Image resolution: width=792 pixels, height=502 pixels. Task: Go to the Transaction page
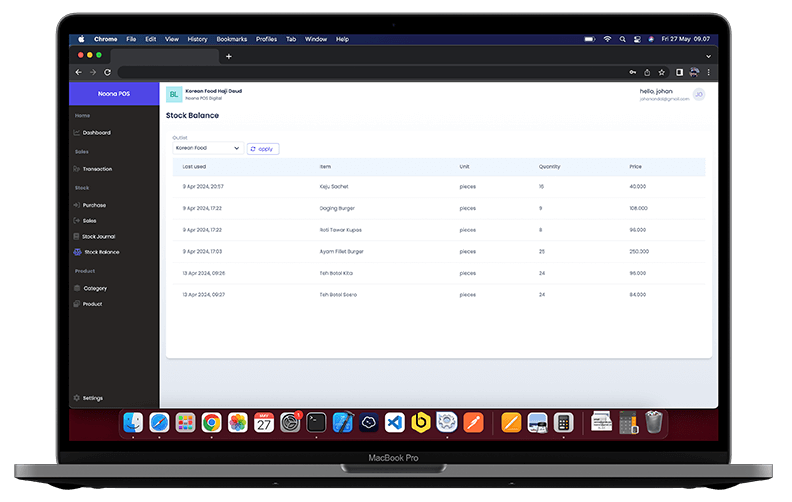tap(97, 169)
